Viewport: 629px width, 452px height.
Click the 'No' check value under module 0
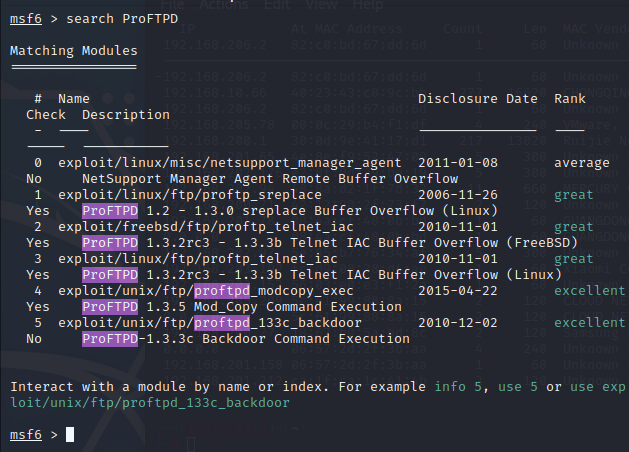click(x=34, y=179)
